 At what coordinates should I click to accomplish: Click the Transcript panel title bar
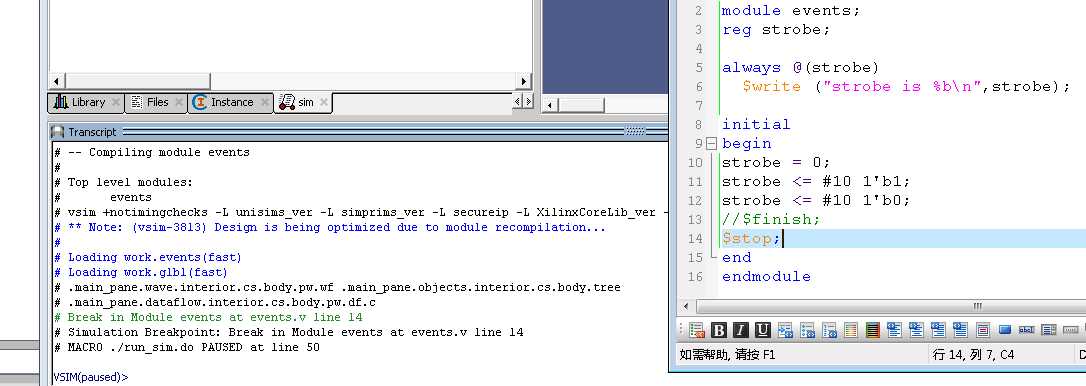pos(359,132)
